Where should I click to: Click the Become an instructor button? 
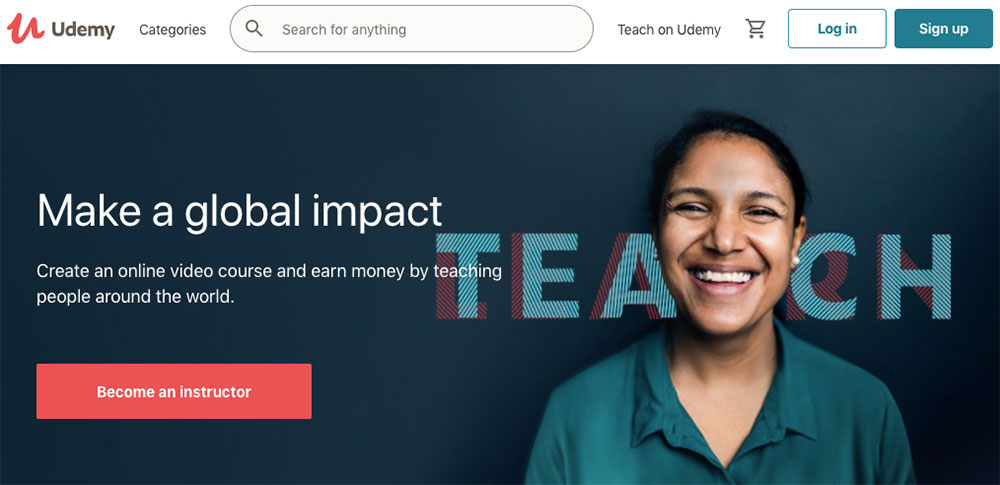point(174,391)
